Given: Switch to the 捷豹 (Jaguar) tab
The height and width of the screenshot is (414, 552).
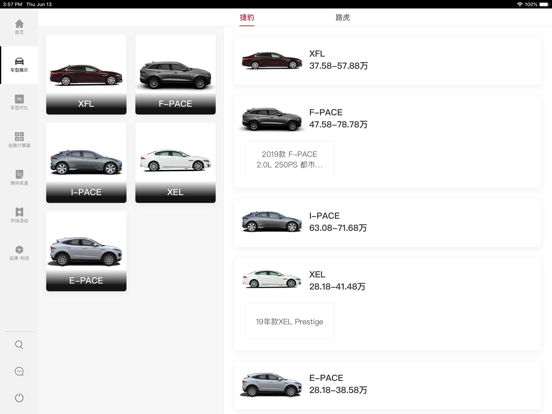Looking at the screenshot, I should [x=247, y=18].
